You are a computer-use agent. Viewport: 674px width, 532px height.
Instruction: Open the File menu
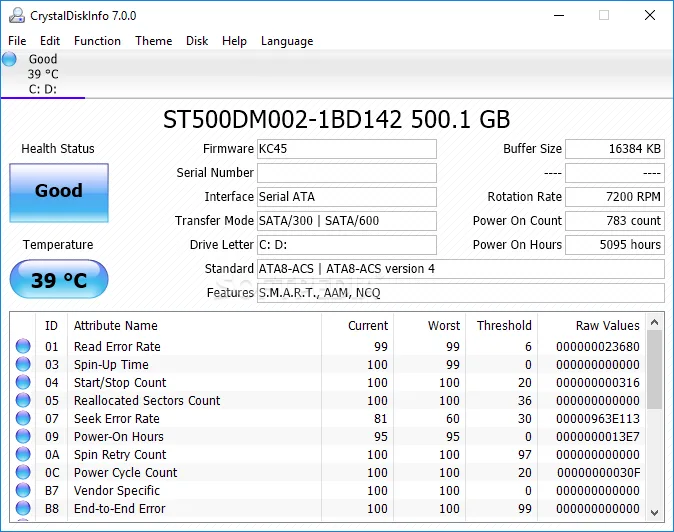pyautogui.click(x=17, y=41)
